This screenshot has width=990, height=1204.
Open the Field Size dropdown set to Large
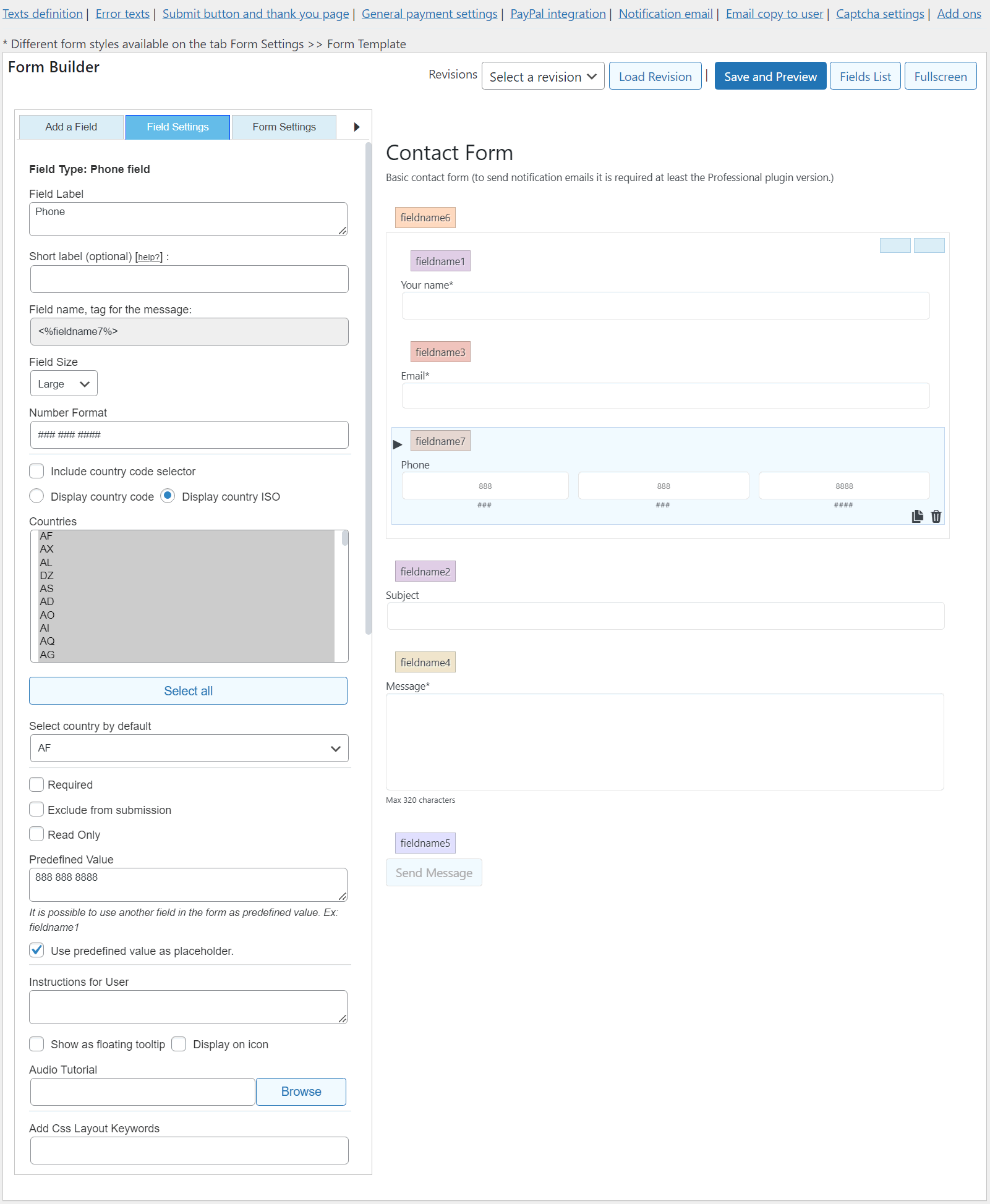pos(64,384)
